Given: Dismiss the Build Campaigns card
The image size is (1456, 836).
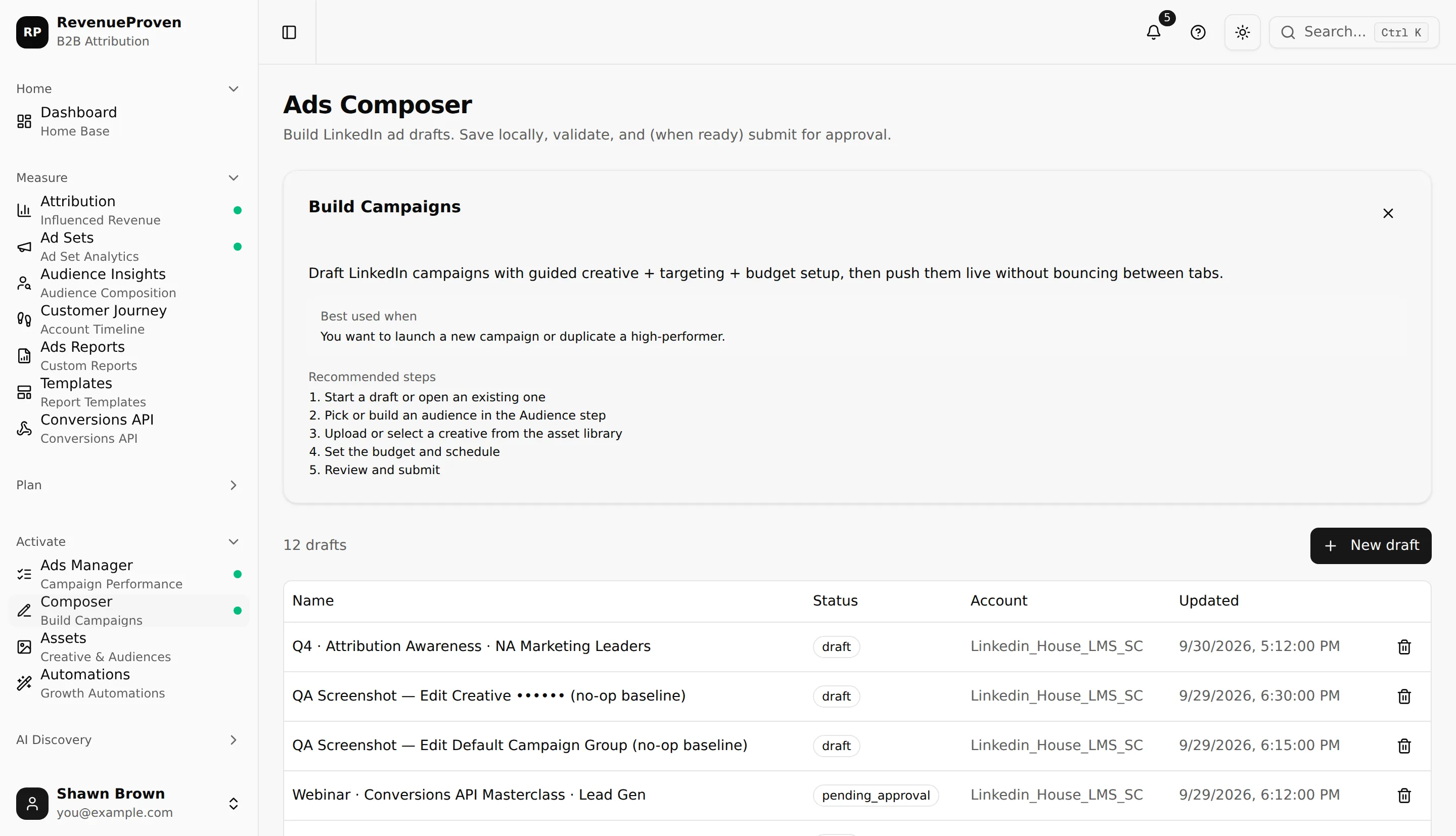Looking at the screenshot, I should coord(1388,213).
